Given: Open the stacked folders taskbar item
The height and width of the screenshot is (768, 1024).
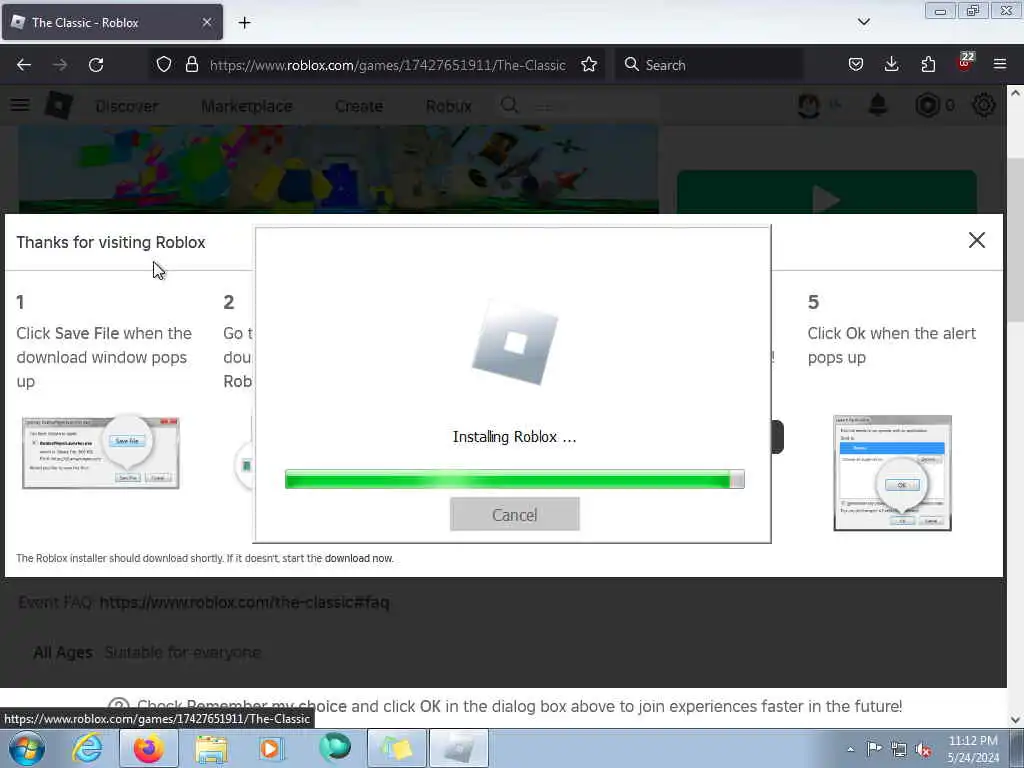Looking at the screenshot, I should point(396,748).
